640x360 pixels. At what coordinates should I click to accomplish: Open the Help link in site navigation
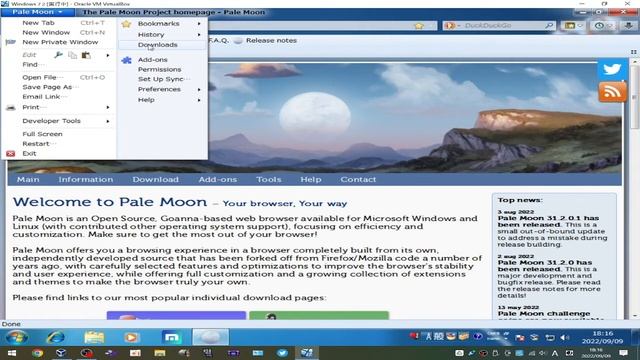click(x=311, y=180)
